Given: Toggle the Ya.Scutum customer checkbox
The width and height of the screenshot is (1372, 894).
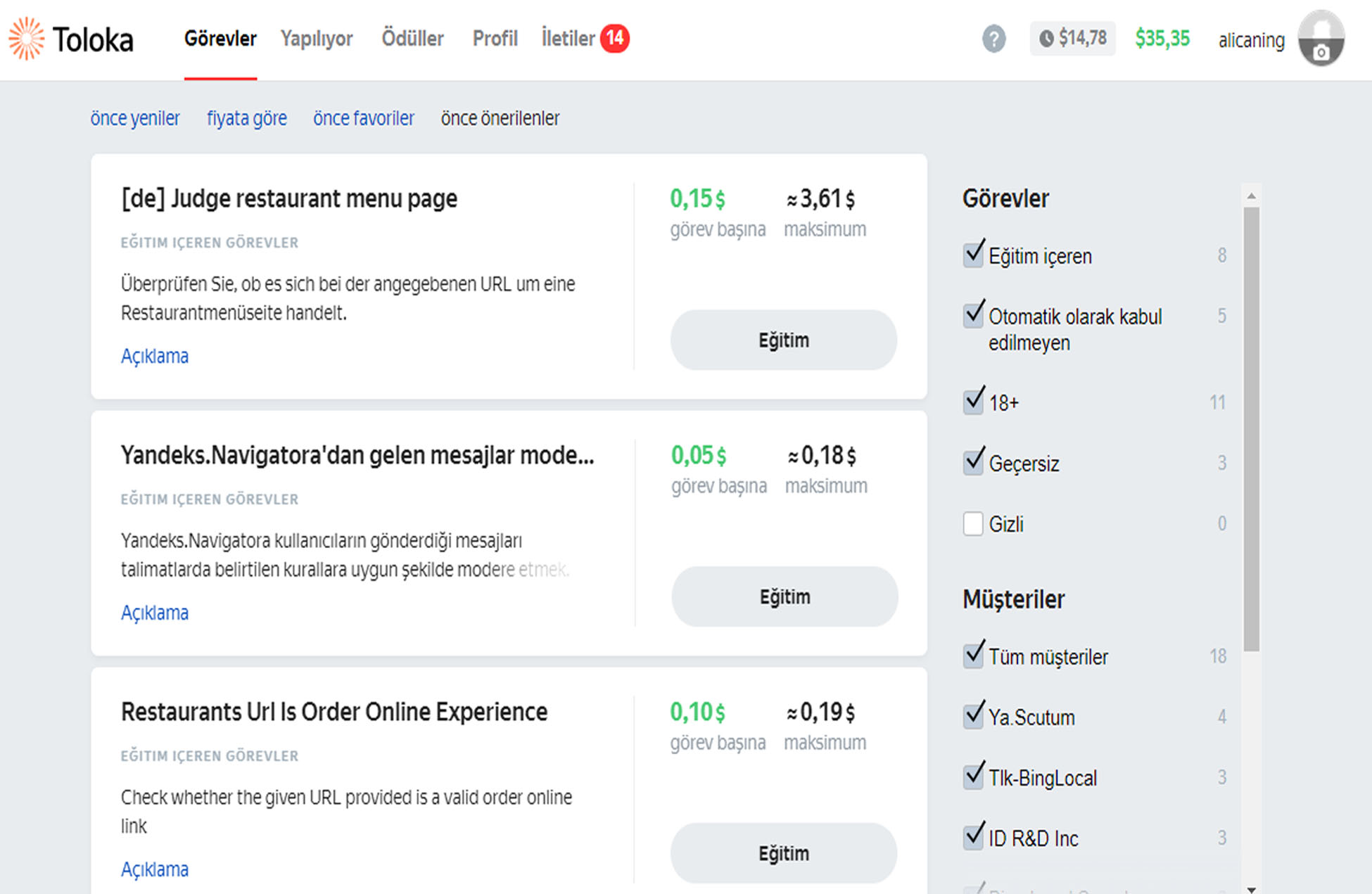Looking at the screenshot, I should click(973, 716).
